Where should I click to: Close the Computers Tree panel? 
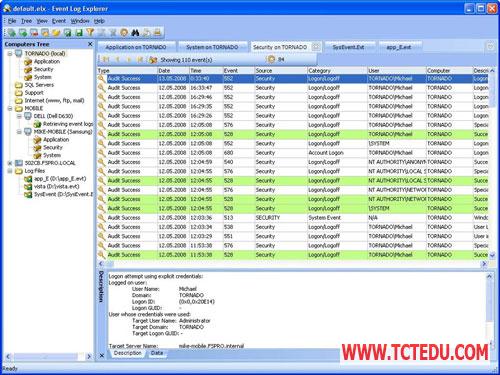coord(90,44)
